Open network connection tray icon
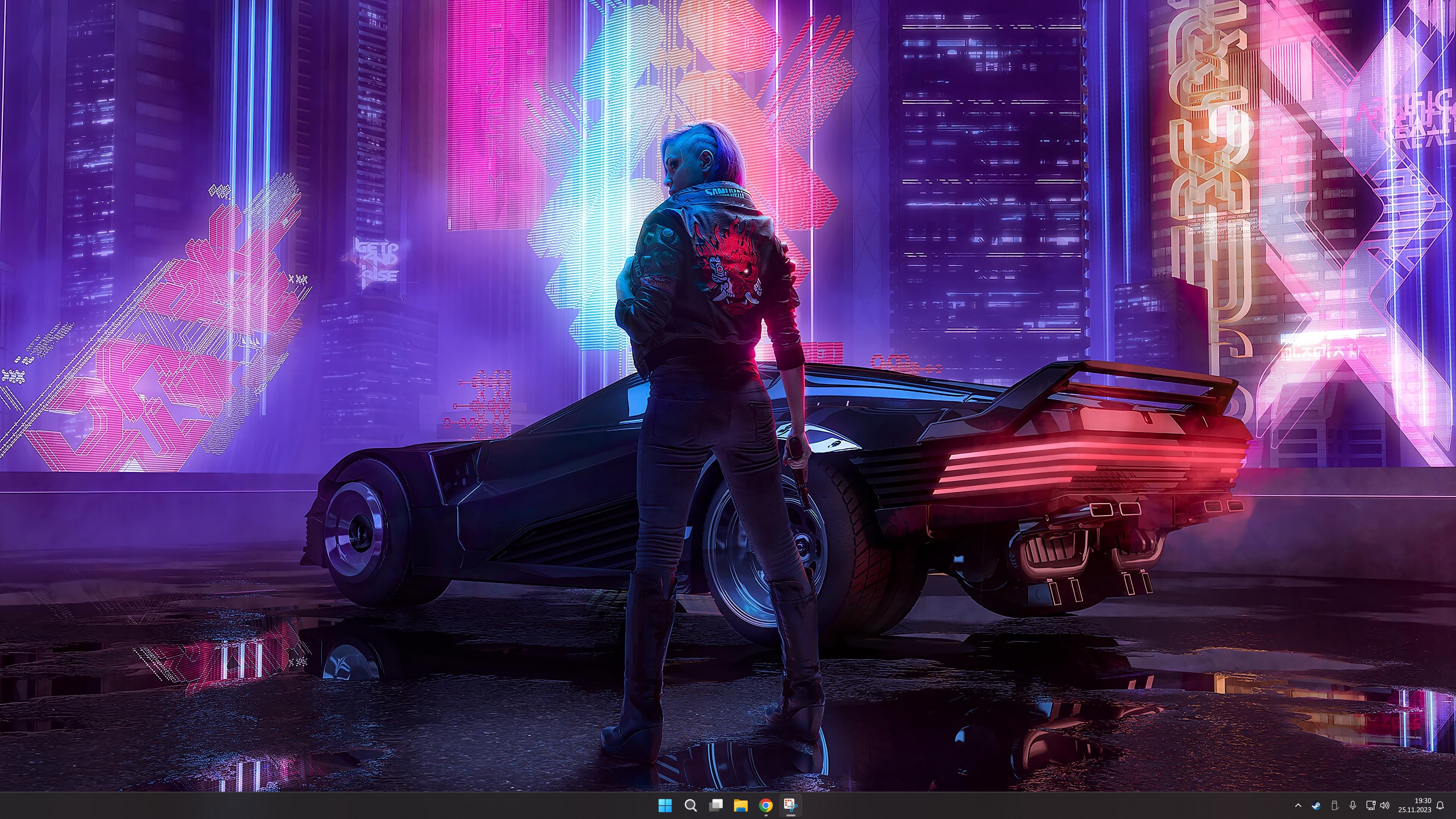Screen dimensions: 1456x819 pyautogui.click(x=1370, y=805)
